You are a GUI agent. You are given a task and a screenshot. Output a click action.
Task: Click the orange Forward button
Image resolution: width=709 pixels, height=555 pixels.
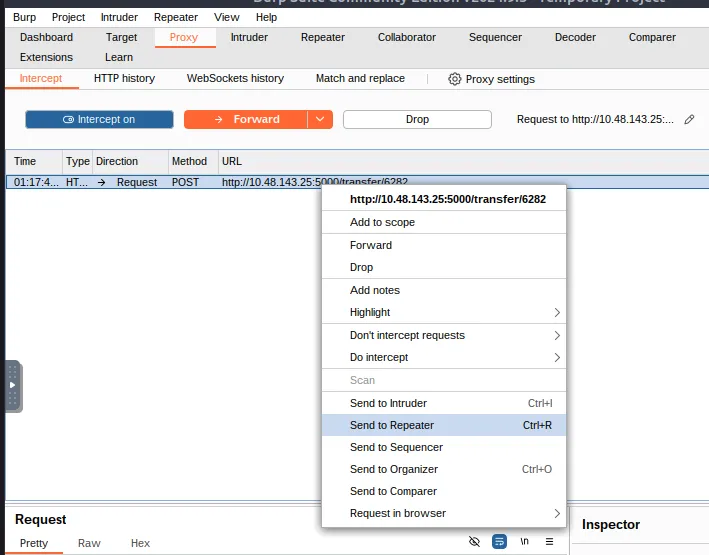pos(246,119)
